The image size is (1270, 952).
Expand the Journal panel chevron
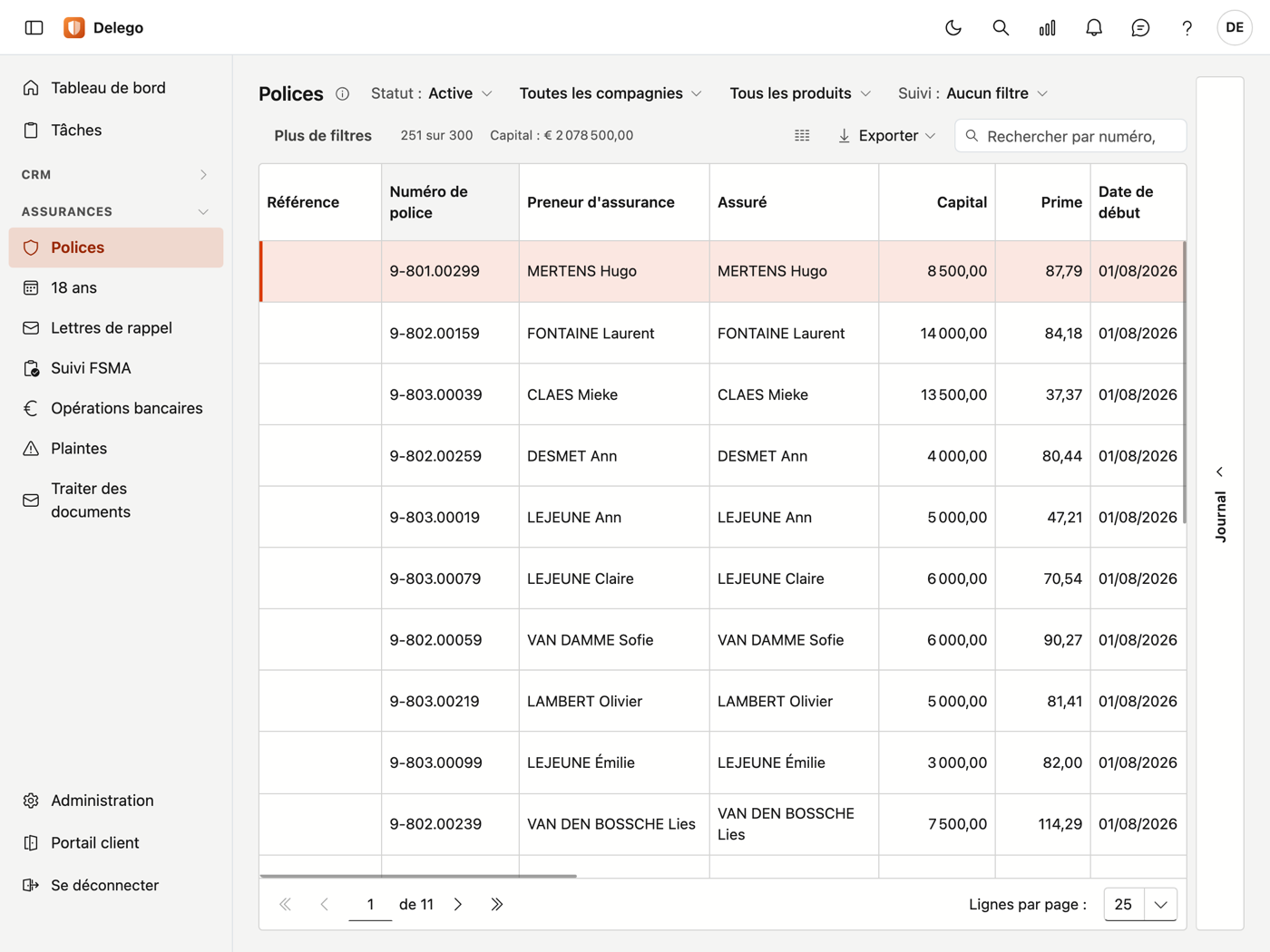(x=1220, y=471)
